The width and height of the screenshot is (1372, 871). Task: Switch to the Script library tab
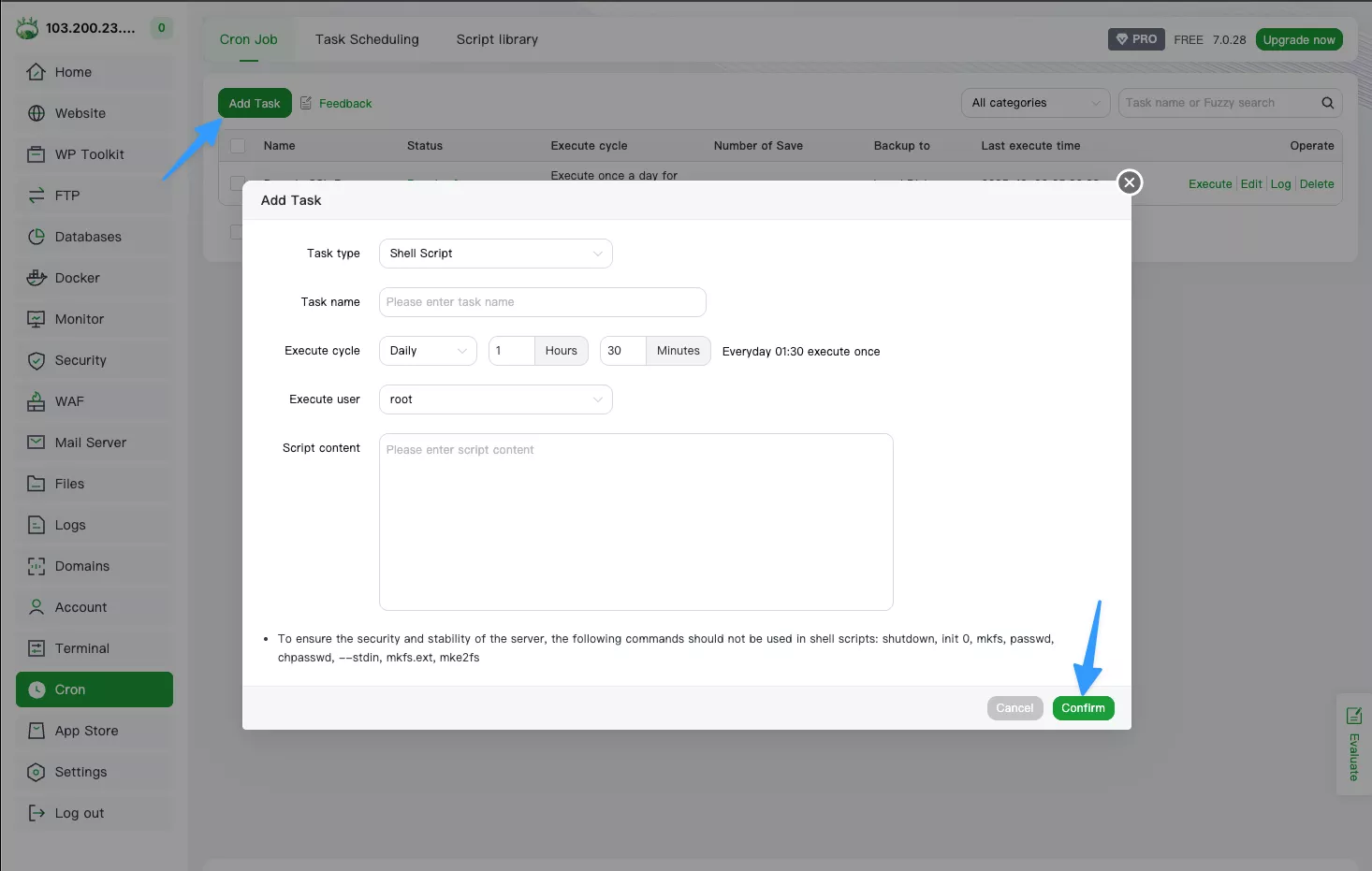497,39
